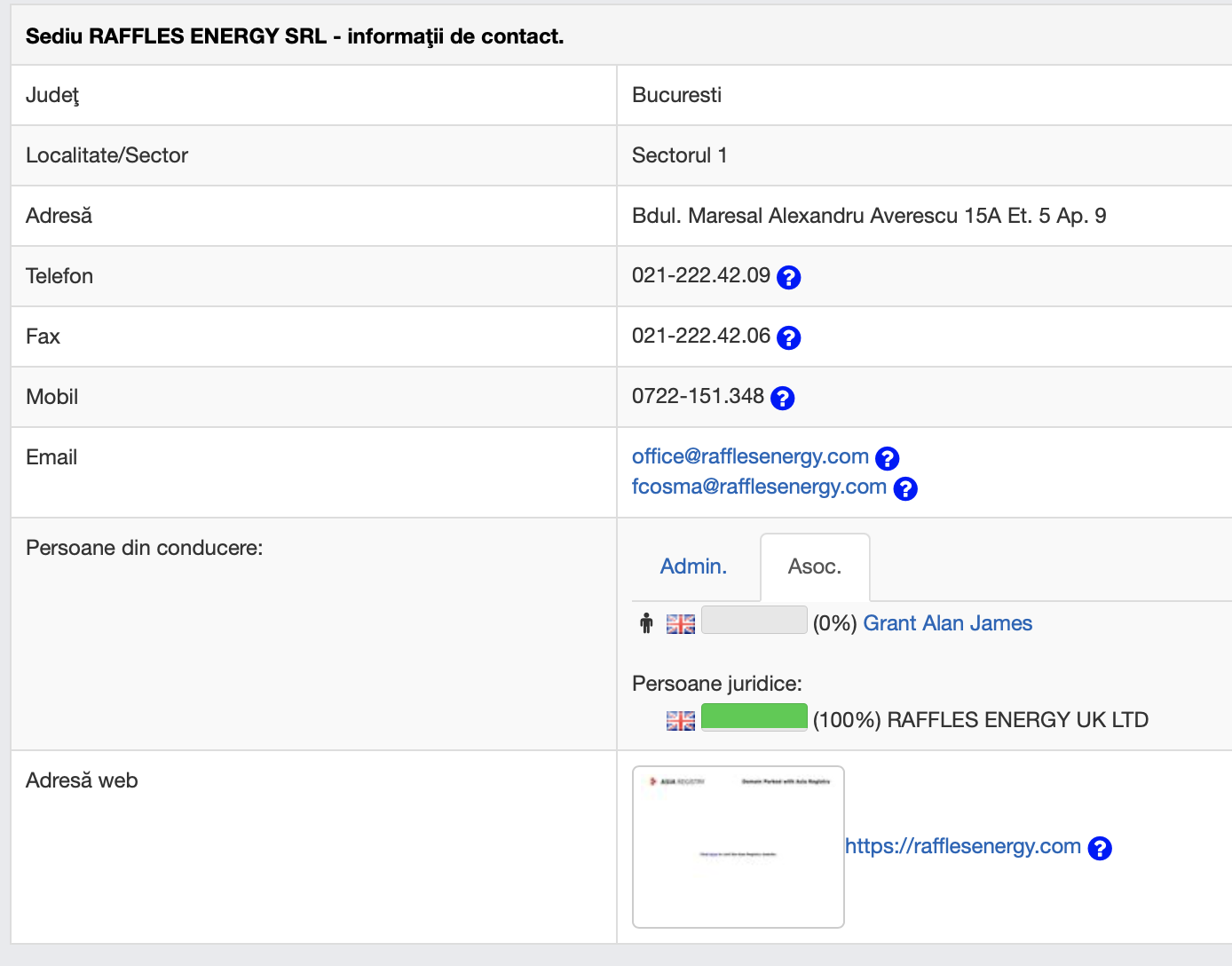Click the person icon before Grant Alan James
Image resolution: width=1232 pixels, height=966 pixels.
tap(646, 624)
